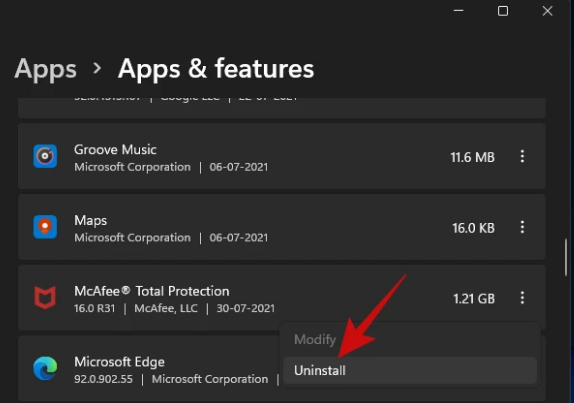The height and width of the screenshot is (403, 574).
Task: Click the 16.0 KB size value
Action: (x=473, y=228)
